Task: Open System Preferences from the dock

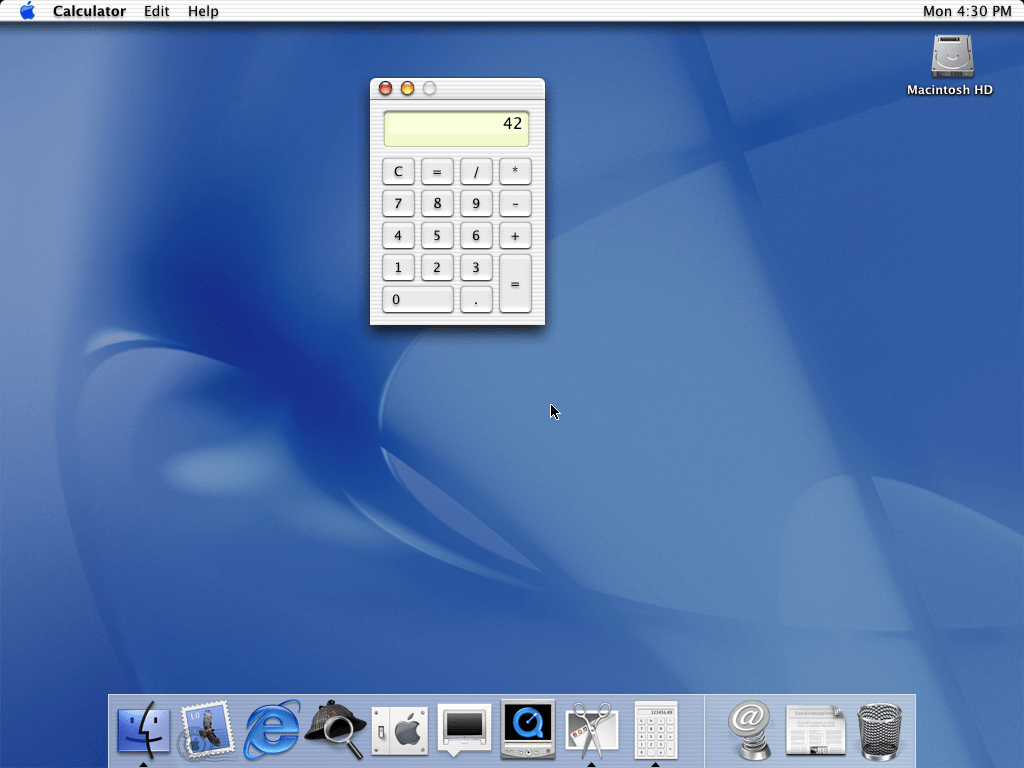Action: pos(400,729)
